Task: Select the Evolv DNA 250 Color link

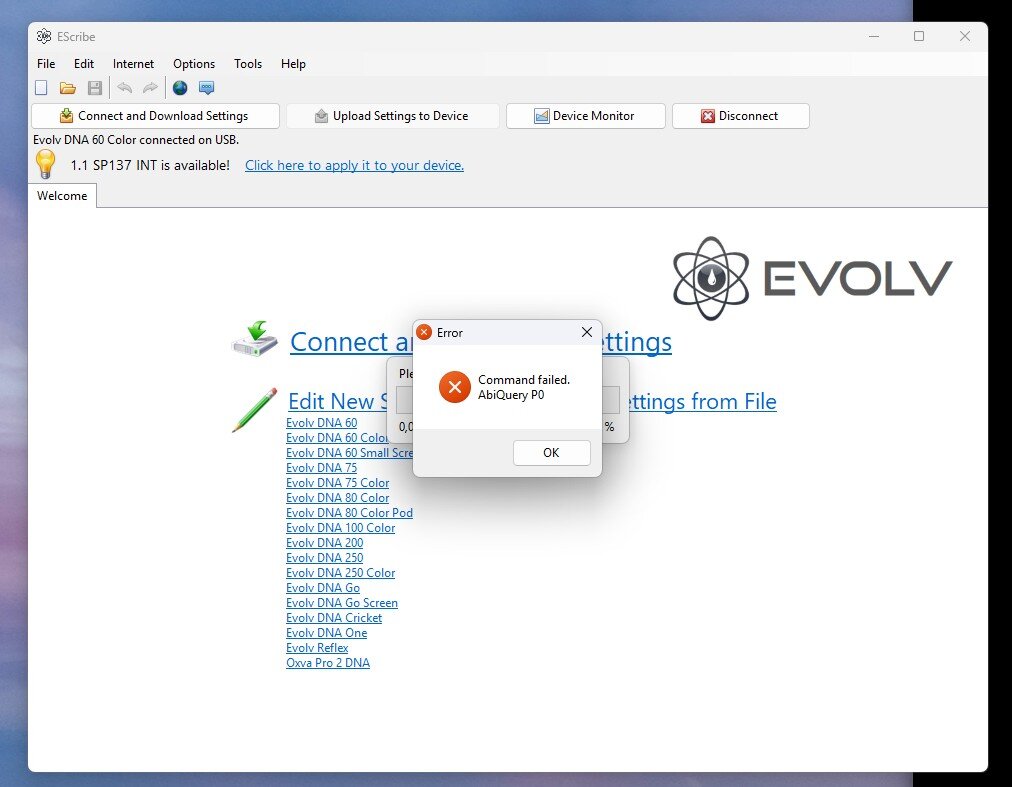Action: click(x=340, y=573)
